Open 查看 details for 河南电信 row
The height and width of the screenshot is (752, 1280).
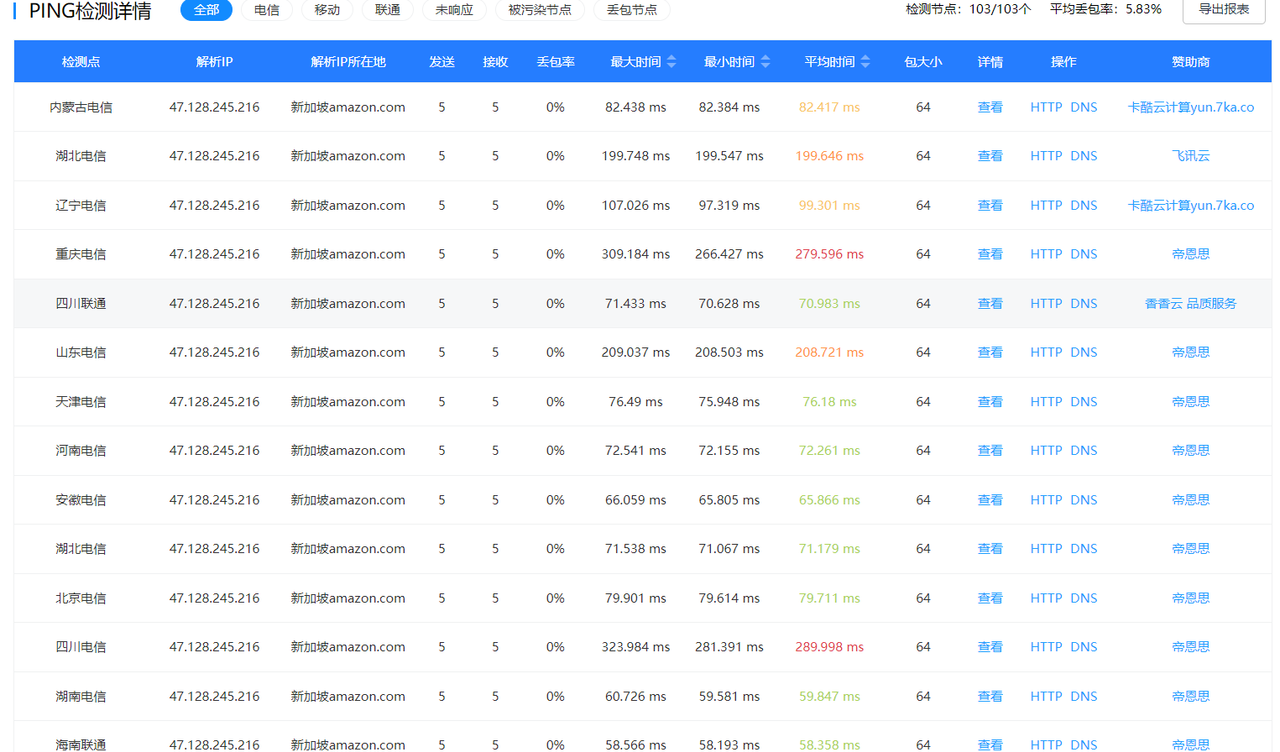point(990,450)
